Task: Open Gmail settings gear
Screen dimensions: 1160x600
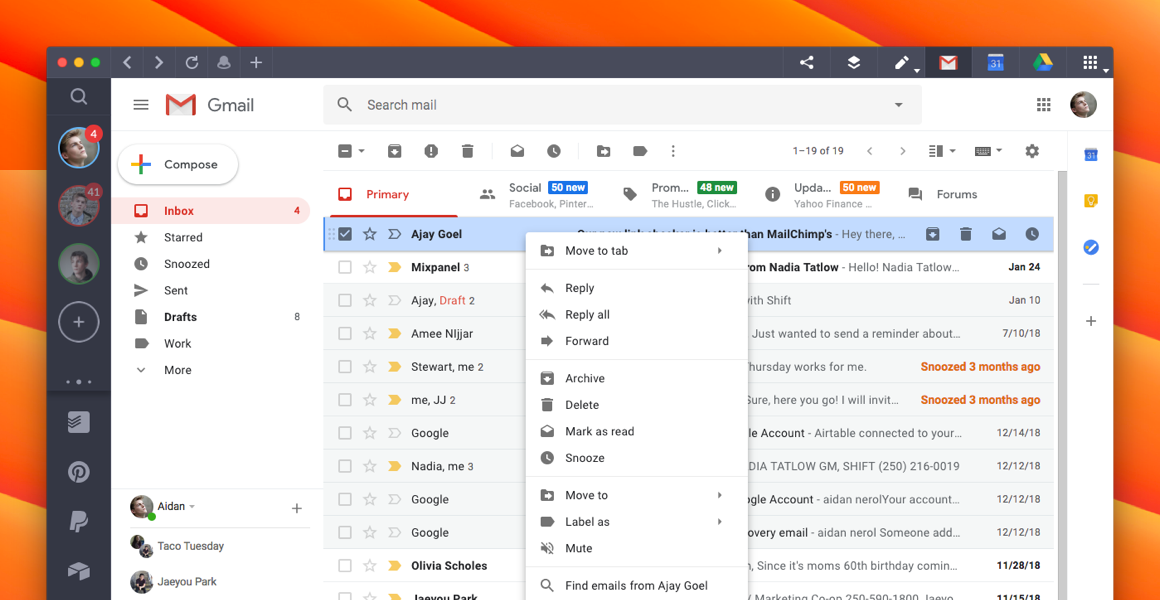Action: point(1032,151)
